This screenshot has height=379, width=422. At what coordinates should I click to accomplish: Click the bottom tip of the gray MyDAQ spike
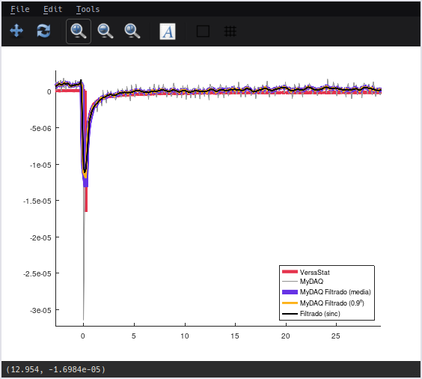pos(83,319)
